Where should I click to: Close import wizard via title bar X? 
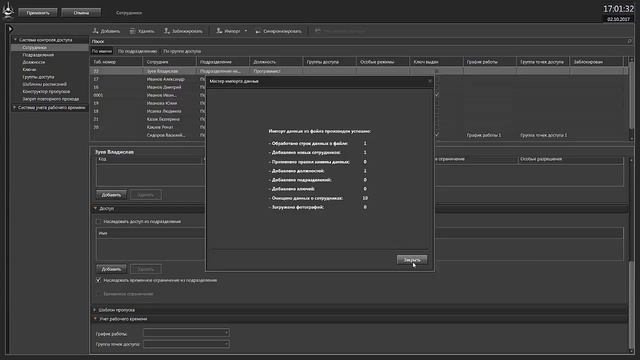[429, 81]
